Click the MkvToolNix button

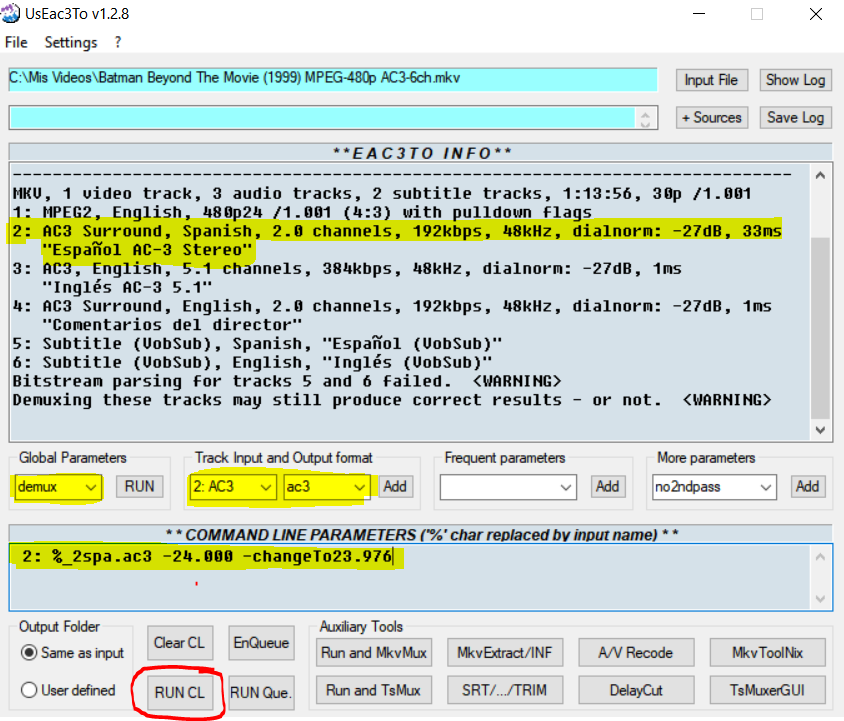[767, 653]
